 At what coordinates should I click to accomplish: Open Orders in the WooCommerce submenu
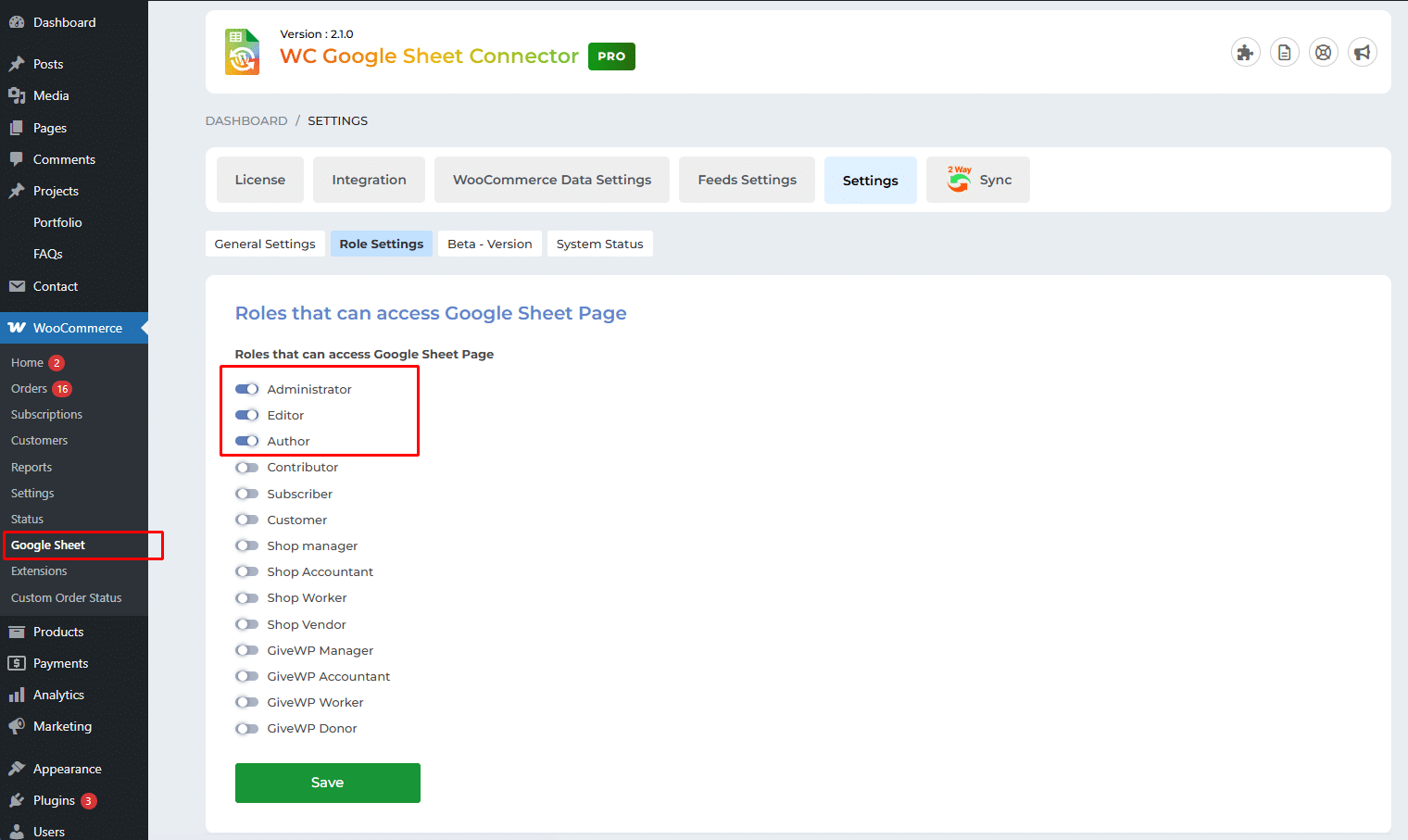tap(29, 389)
